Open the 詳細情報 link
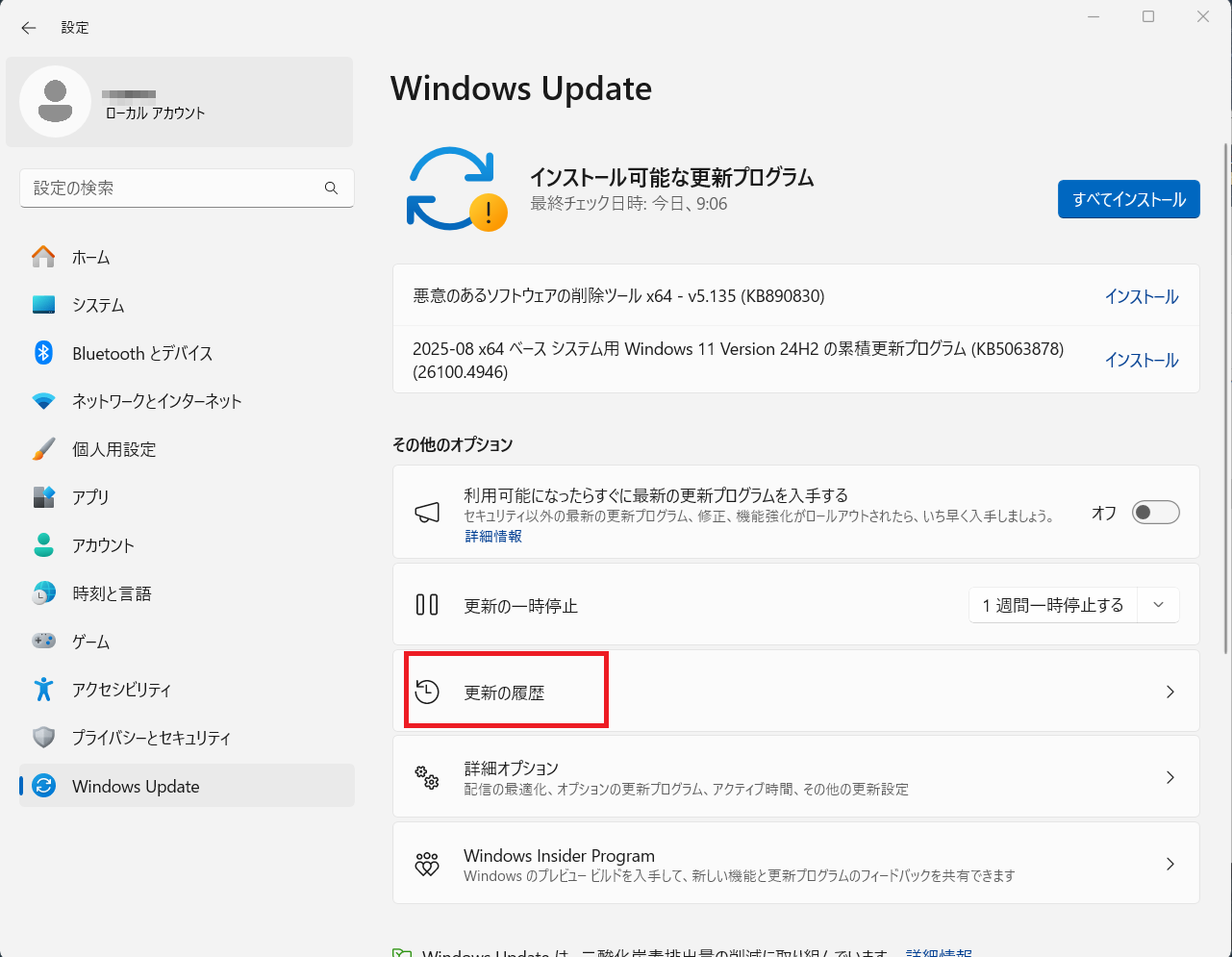Viewport: 1232px width, 957px height. (x=493, y=536)
